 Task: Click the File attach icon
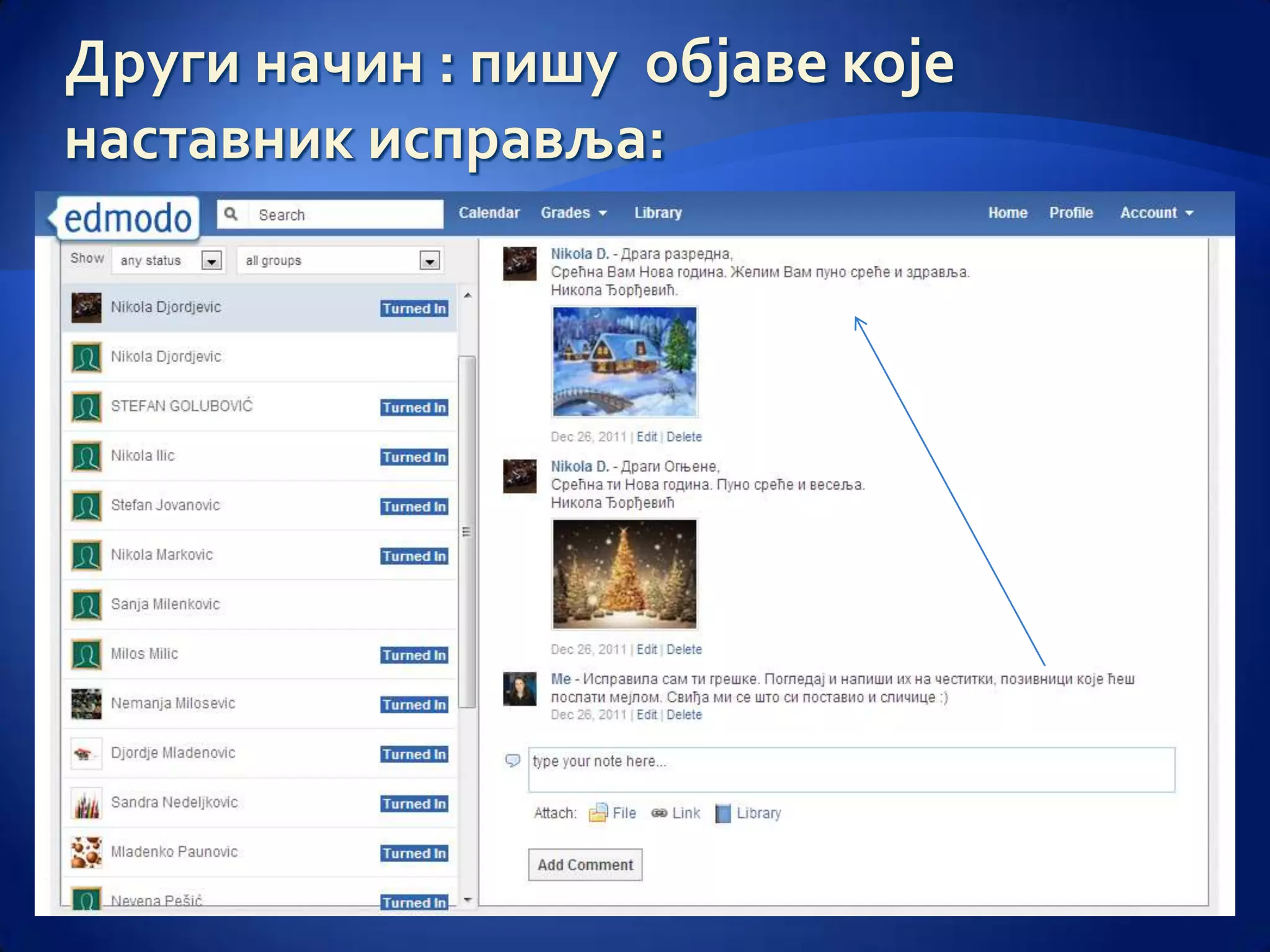pos(598,813)
